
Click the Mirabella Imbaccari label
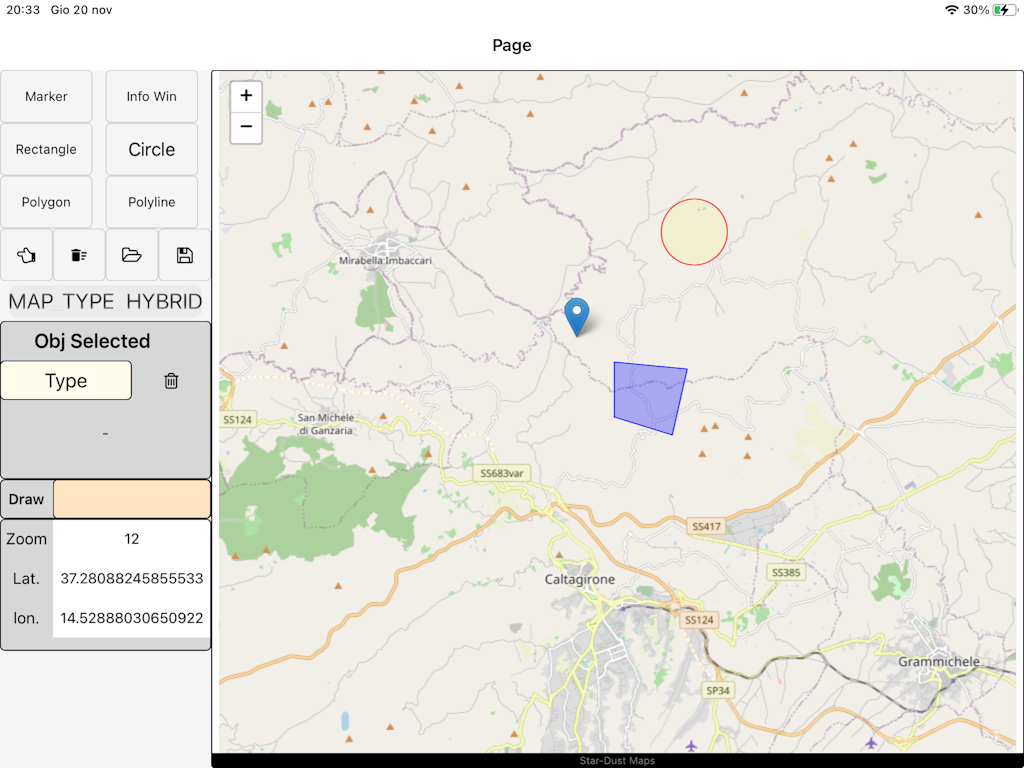point(385,261)
